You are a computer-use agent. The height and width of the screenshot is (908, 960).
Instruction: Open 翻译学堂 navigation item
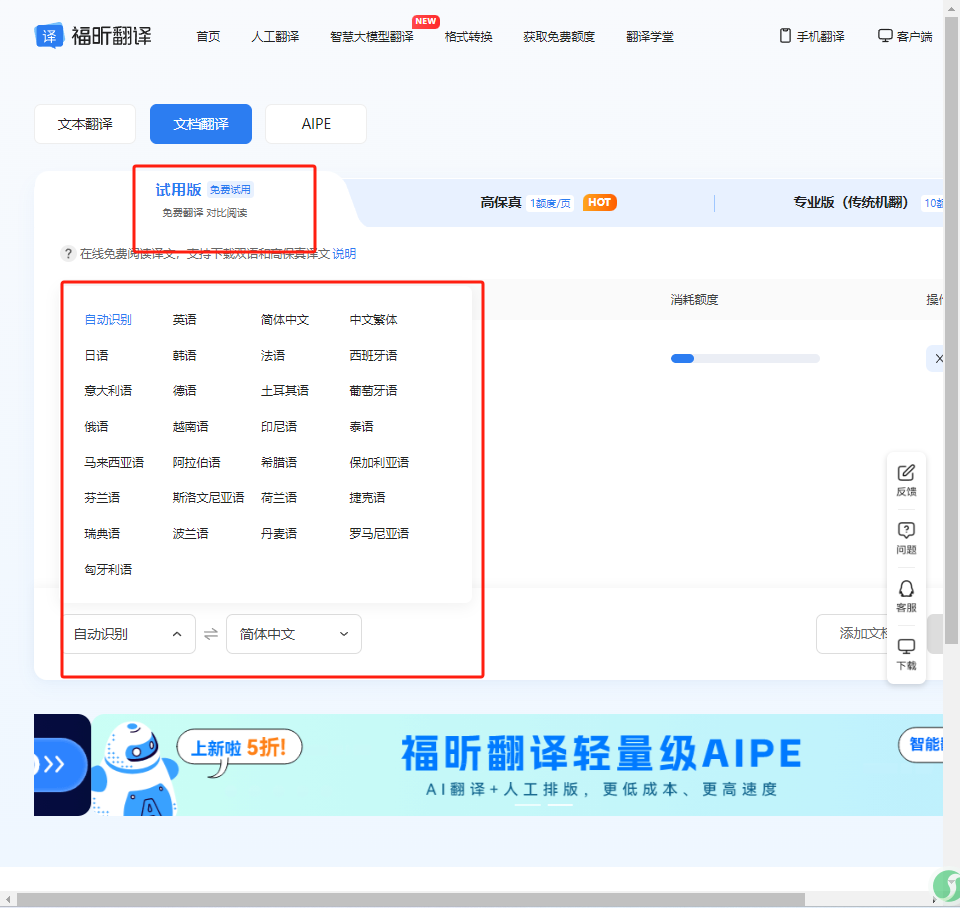point(650,37)
